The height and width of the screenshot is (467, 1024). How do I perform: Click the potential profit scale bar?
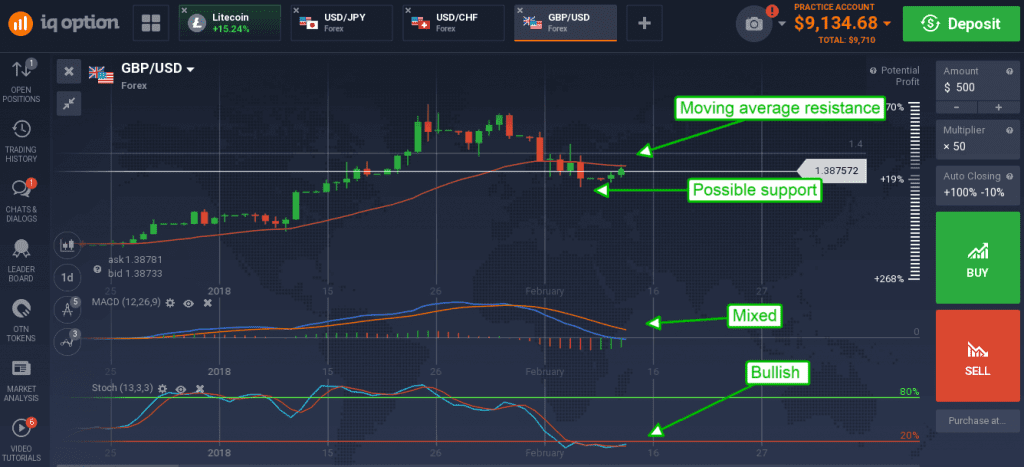(x=914, y=191)
